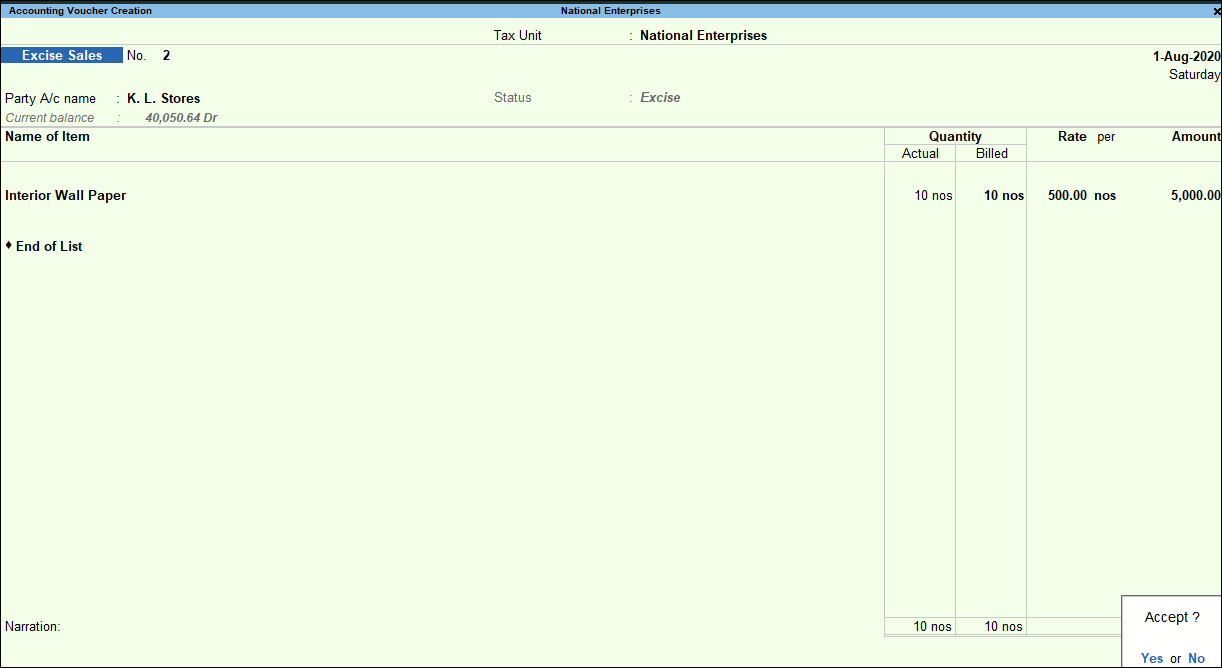Image resolution: width=1222 pixels, height=668 pixels.
Task: Click the Amount column header
Action: pos(1196,137)
